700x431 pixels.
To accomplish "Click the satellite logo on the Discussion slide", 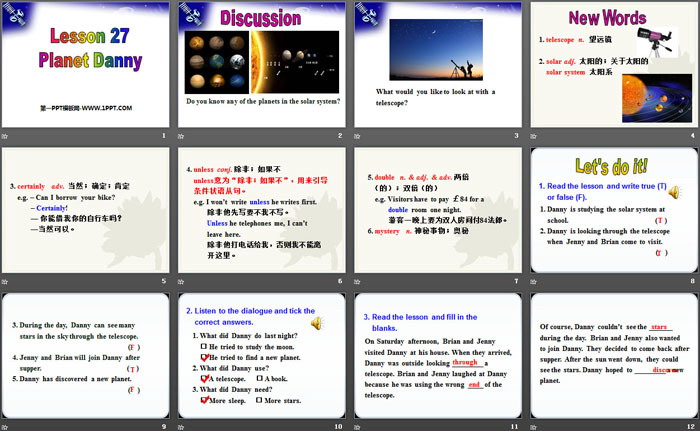I will pyautogui.click(x=191, y=14).
